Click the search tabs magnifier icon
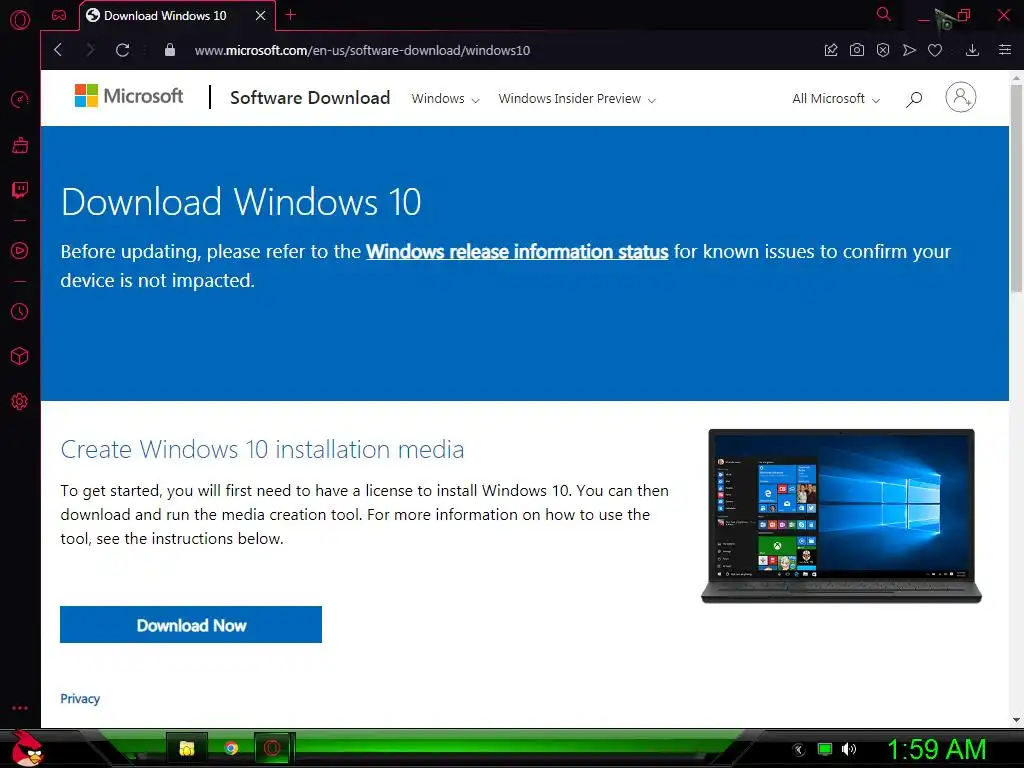Viewport: 1024px width, 768px height. point(884,14)
